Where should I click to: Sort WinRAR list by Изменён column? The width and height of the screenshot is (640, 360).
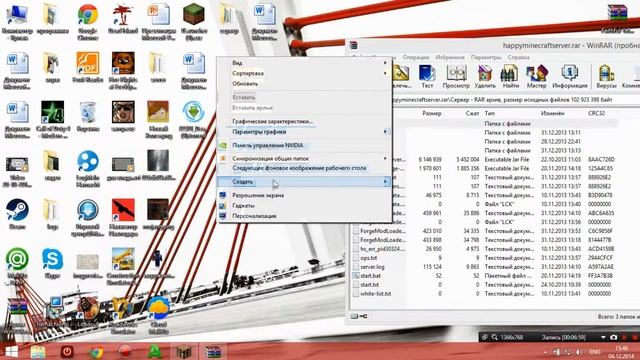tap(552, 113)
